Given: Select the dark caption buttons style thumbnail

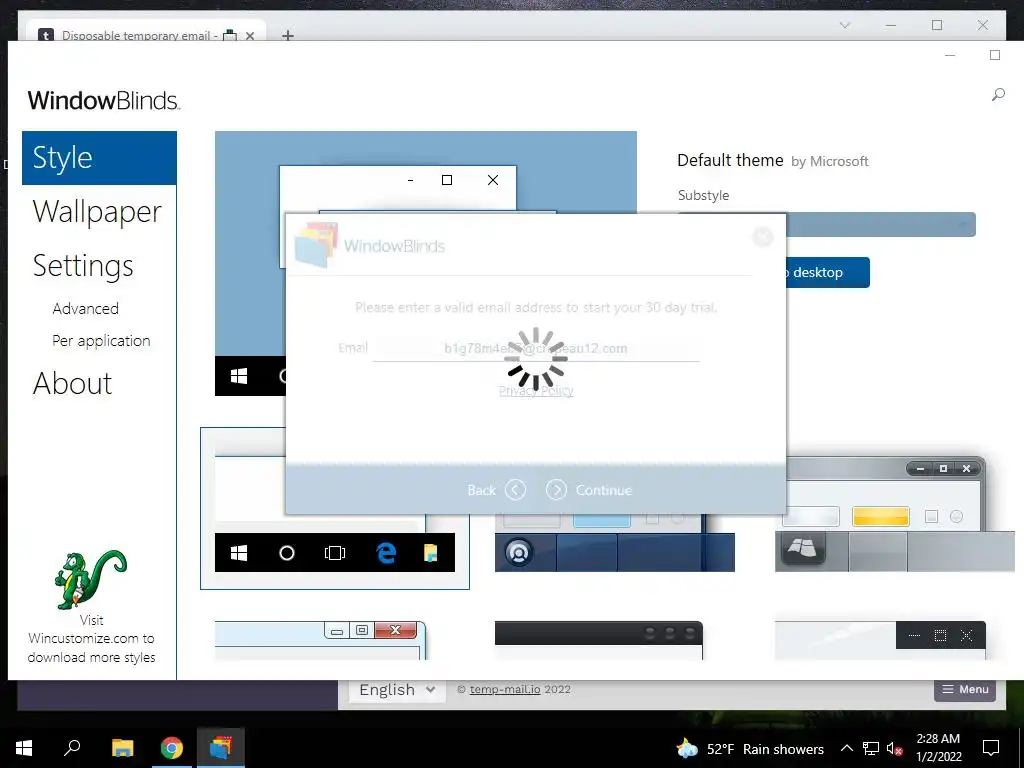Looking at the screenshot, I should [x=880, y=640].
